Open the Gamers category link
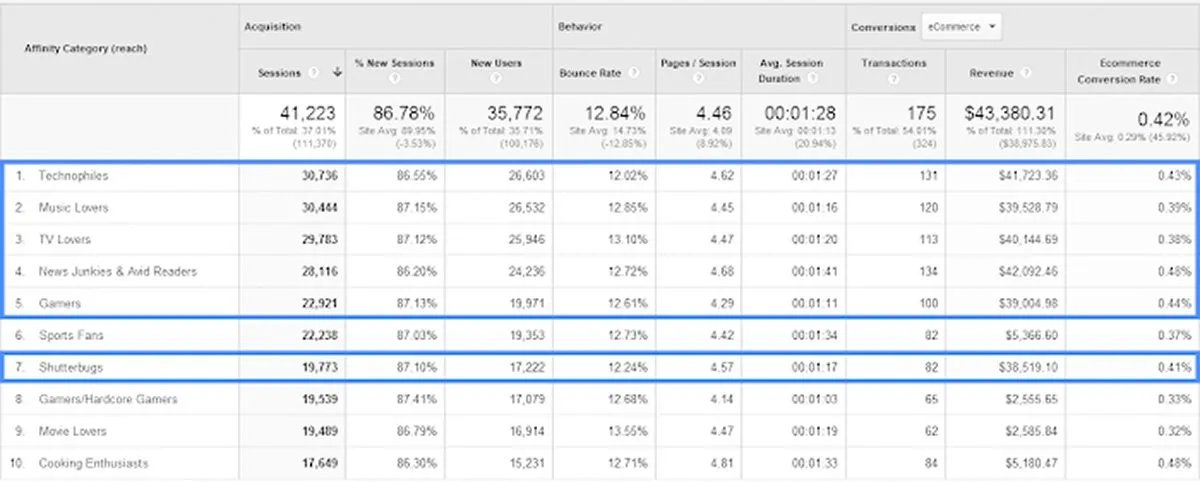 (59, 303)
